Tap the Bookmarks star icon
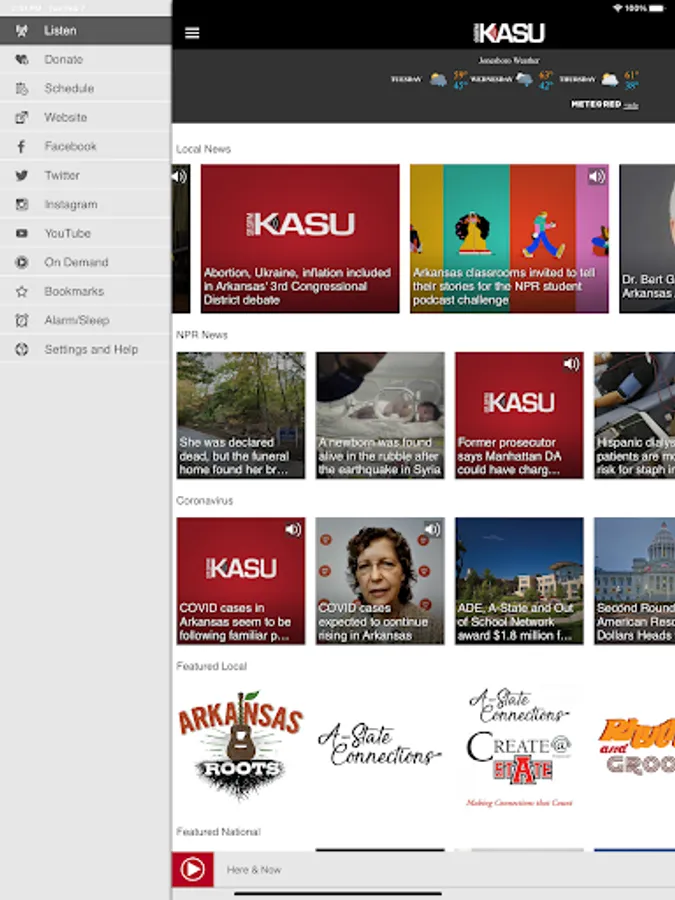 tap(22, 291)
